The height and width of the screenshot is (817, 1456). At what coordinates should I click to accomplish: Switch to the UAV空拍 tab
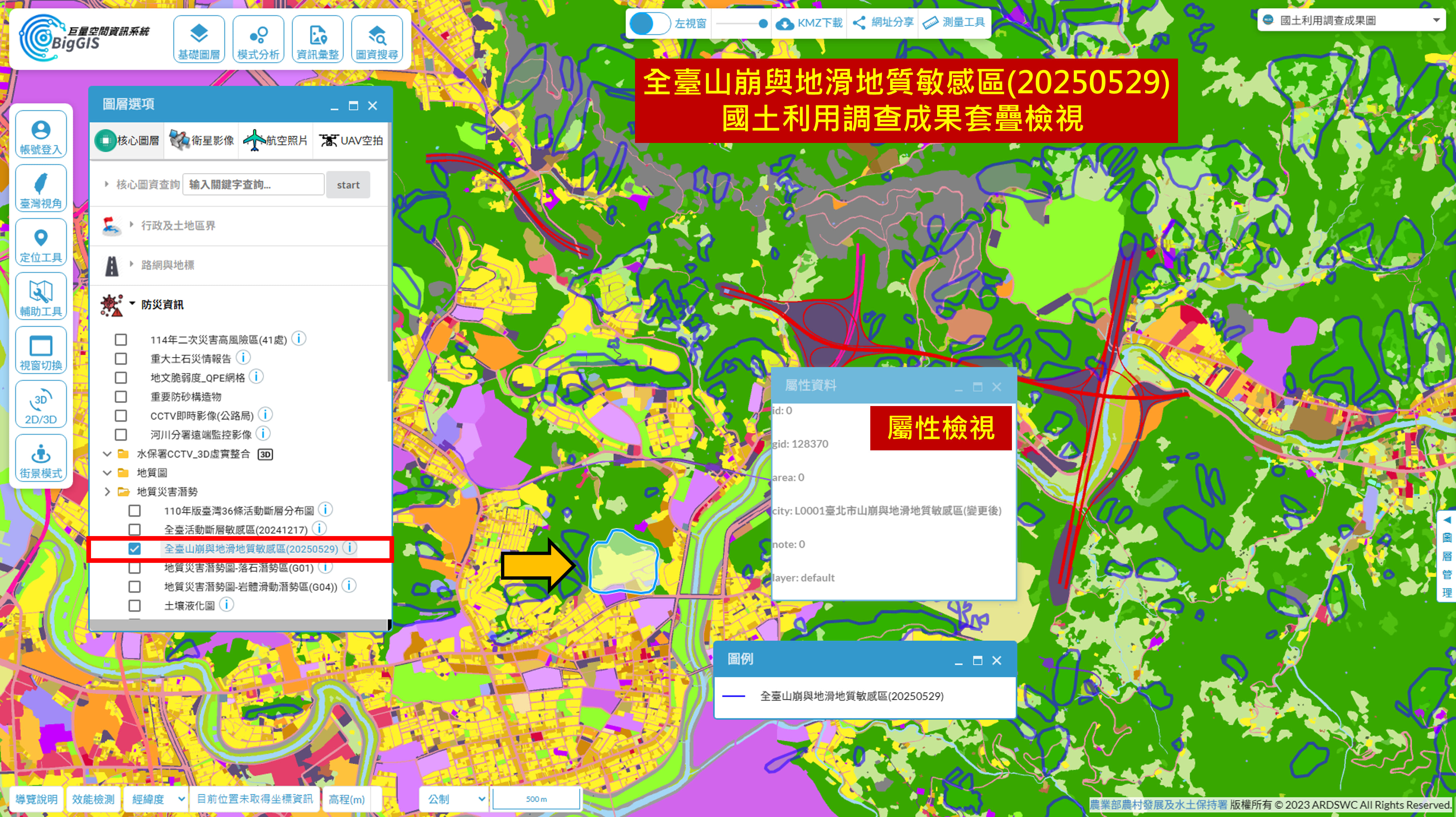[351, 140]
